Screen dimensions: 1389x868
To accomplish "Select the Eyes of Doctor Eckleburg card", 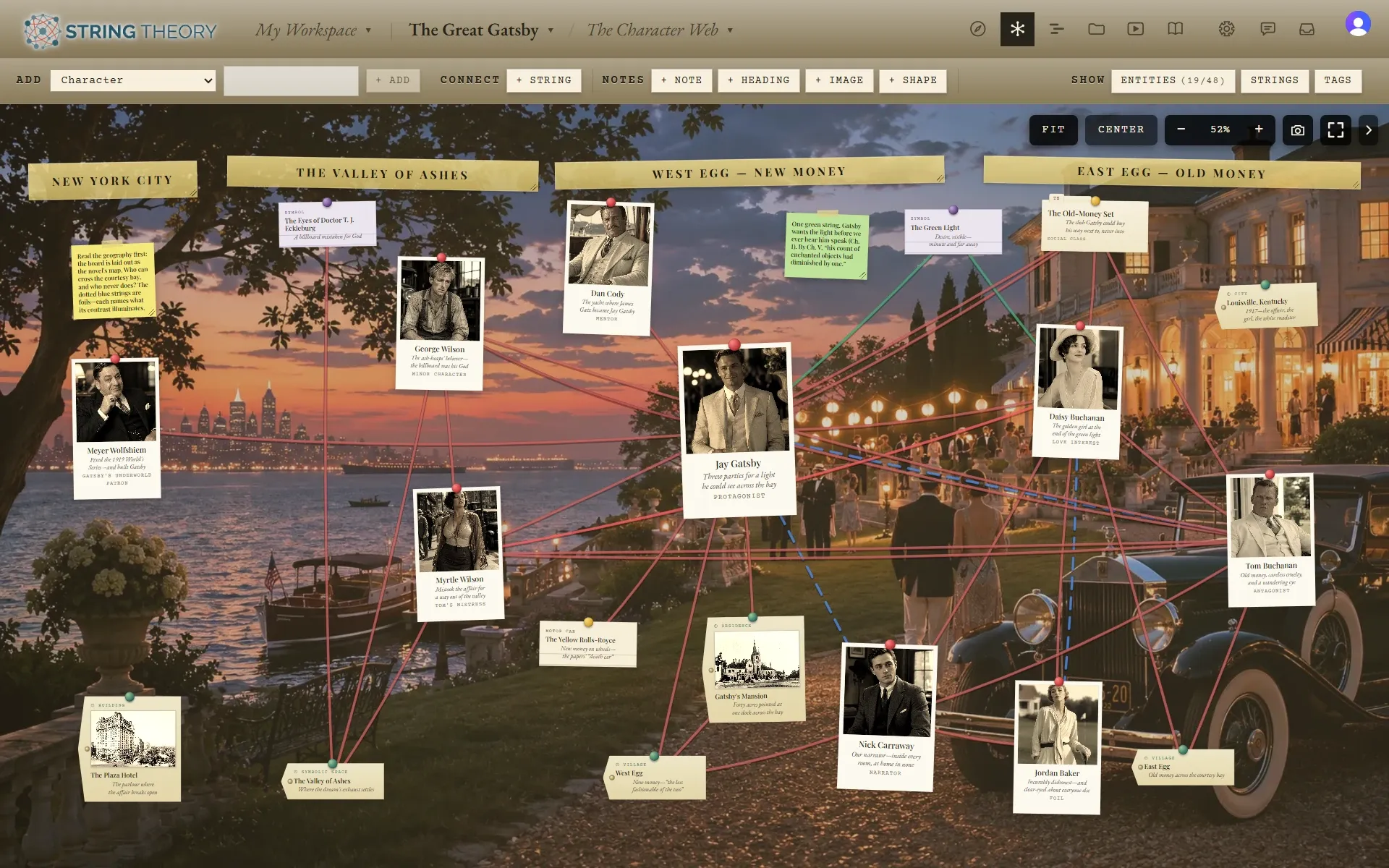I will tap(327, 224).
